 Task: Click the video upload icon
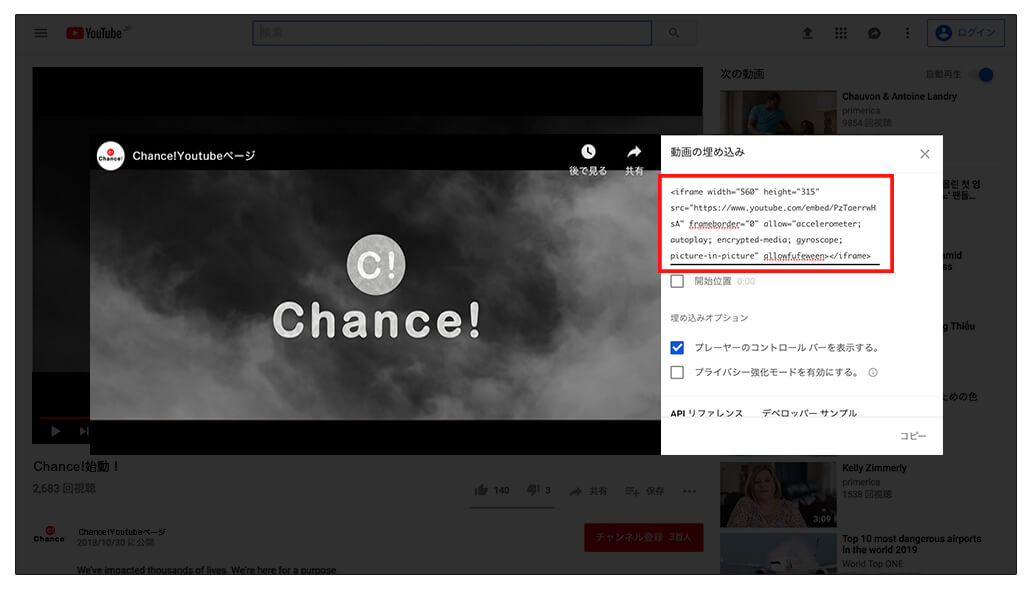point(807,33)
